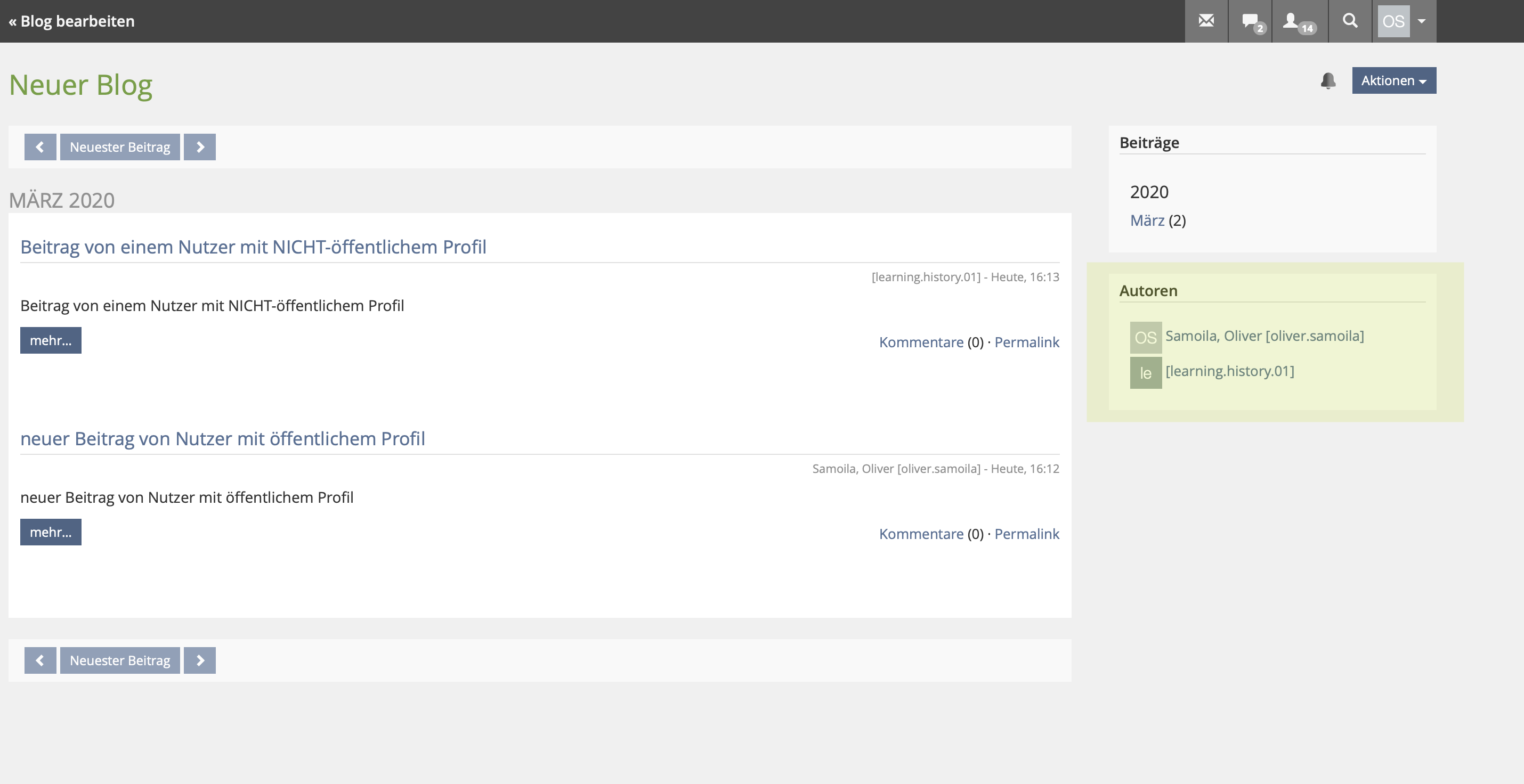Open Kommentare of the second post

(921, 534)
